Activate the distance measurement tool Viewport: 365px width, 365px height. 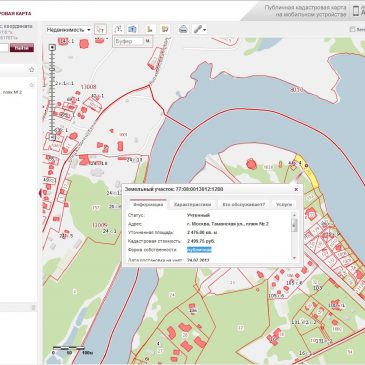(x=118, y=29)
